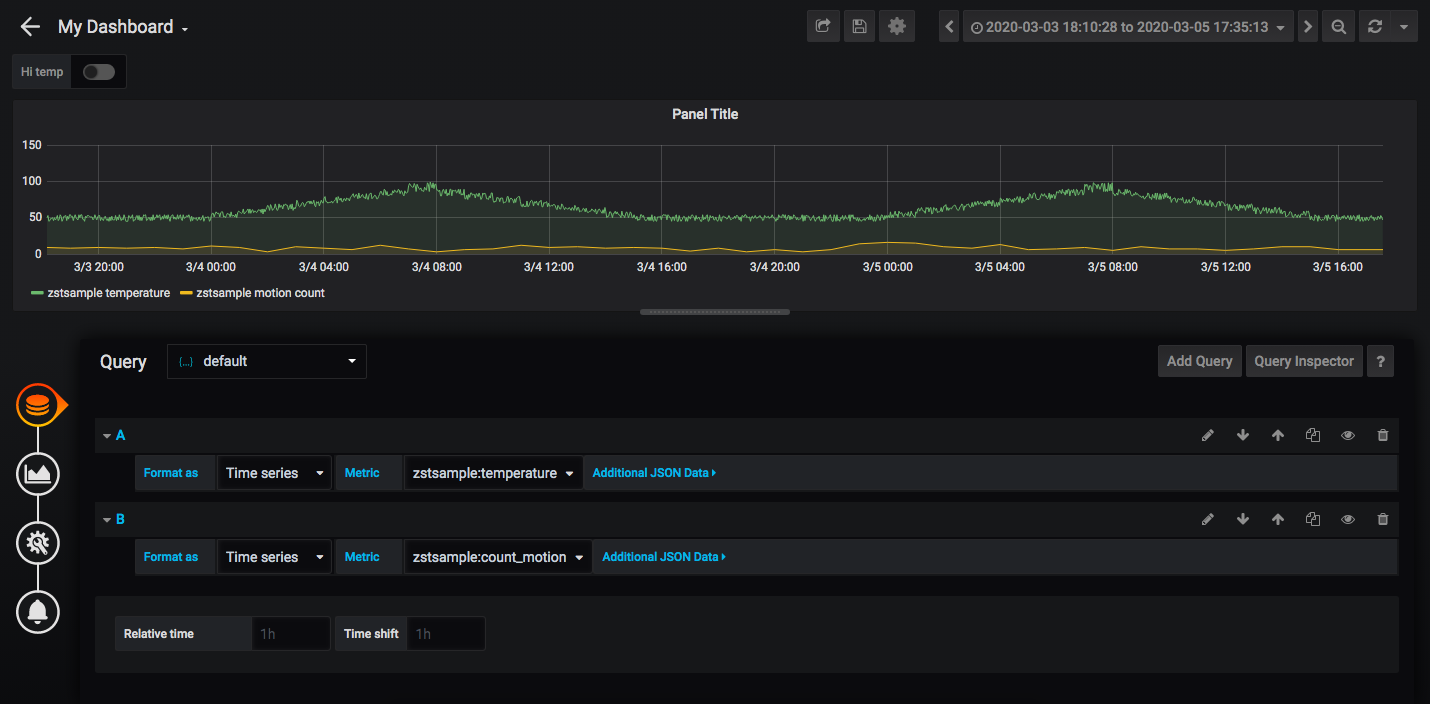Toggle visibility eye of query A
The height and width of the screenshot is (704, 1430).
click(x=1348, y=435)
